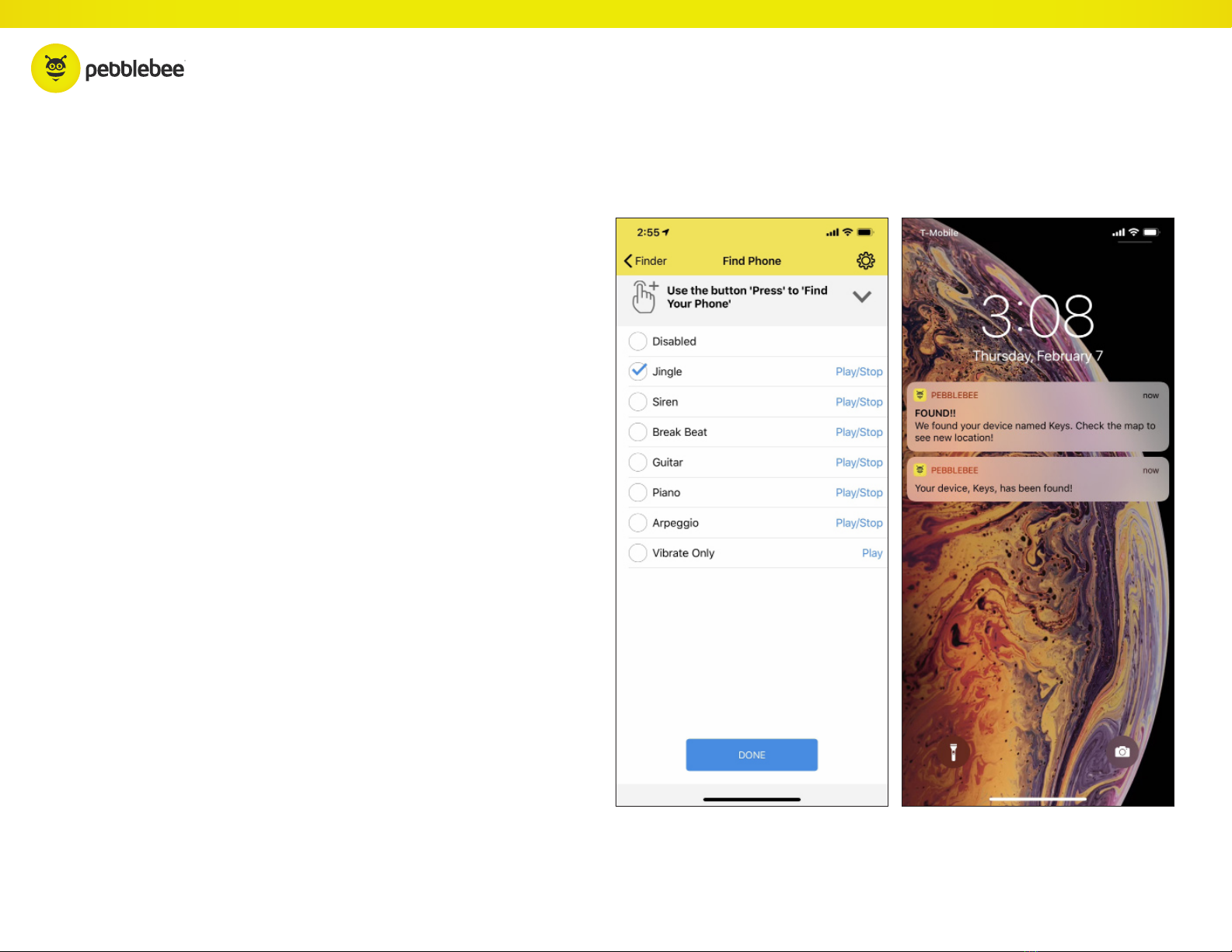Click the 2:55 status bar time
The height and width of the screenshot is (952, 1232).
pos(648,232)
